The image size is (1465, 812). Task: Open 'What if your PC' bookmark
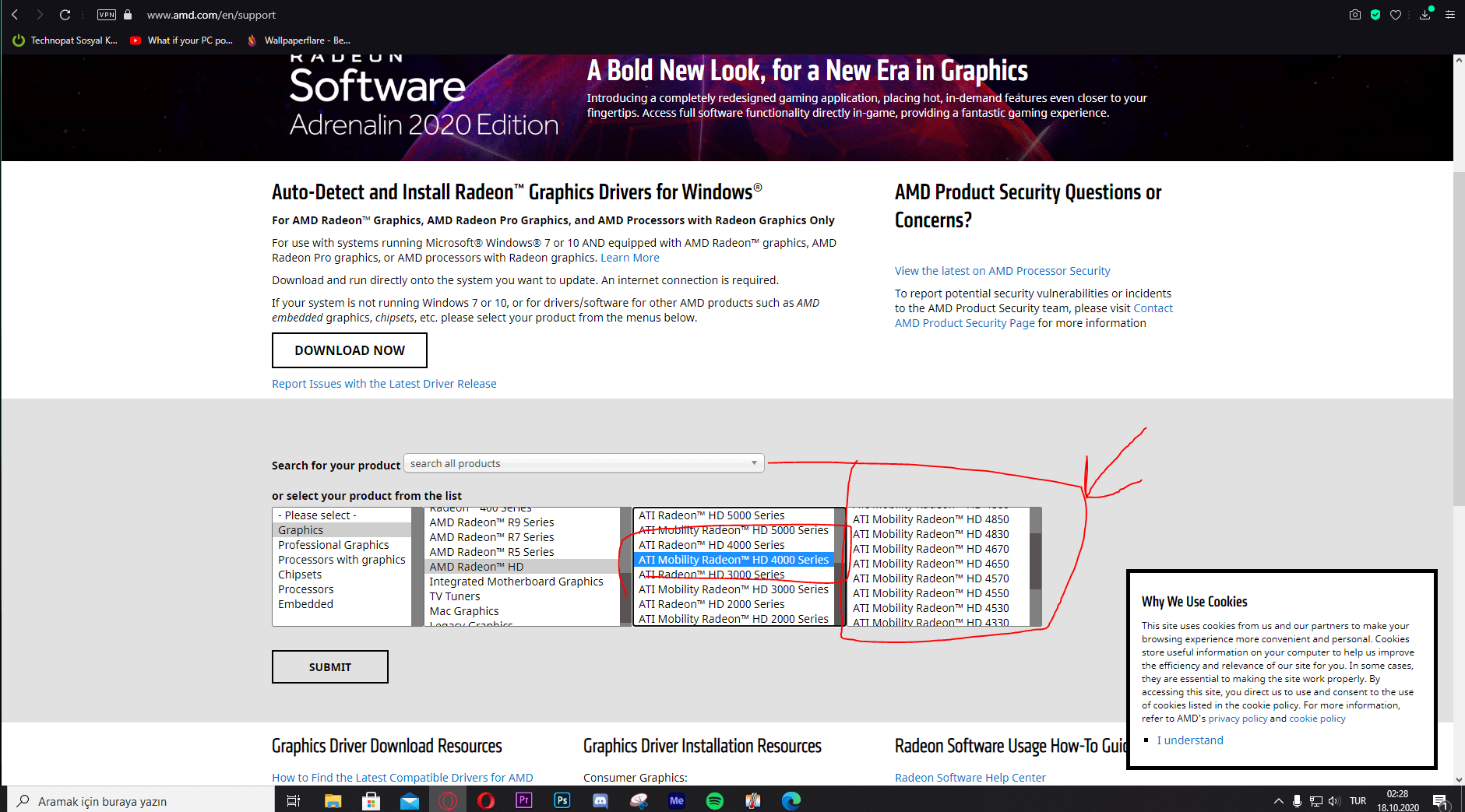181,40
